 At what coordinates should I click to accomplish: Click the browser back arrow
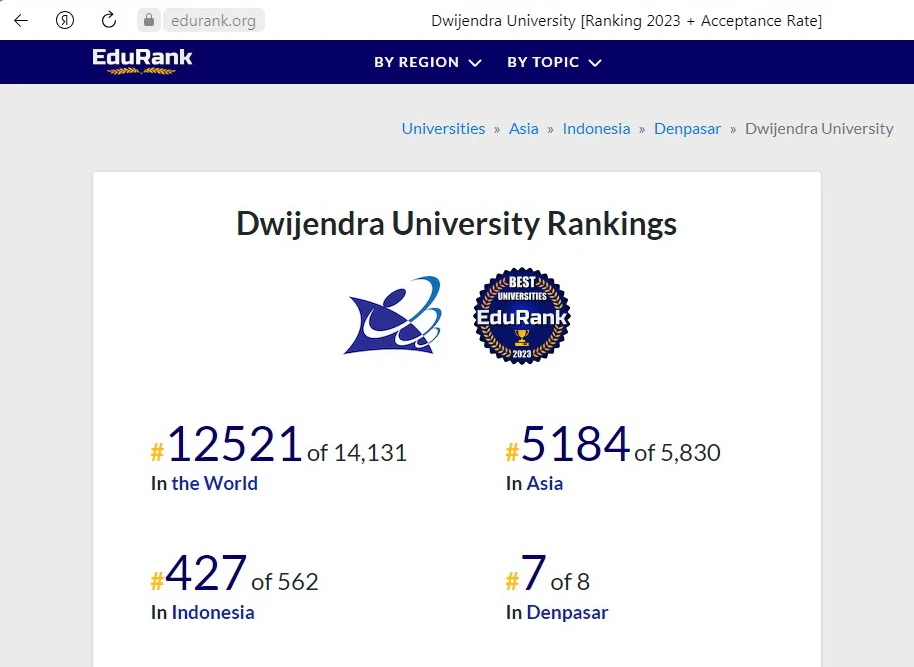pos(21,21)
